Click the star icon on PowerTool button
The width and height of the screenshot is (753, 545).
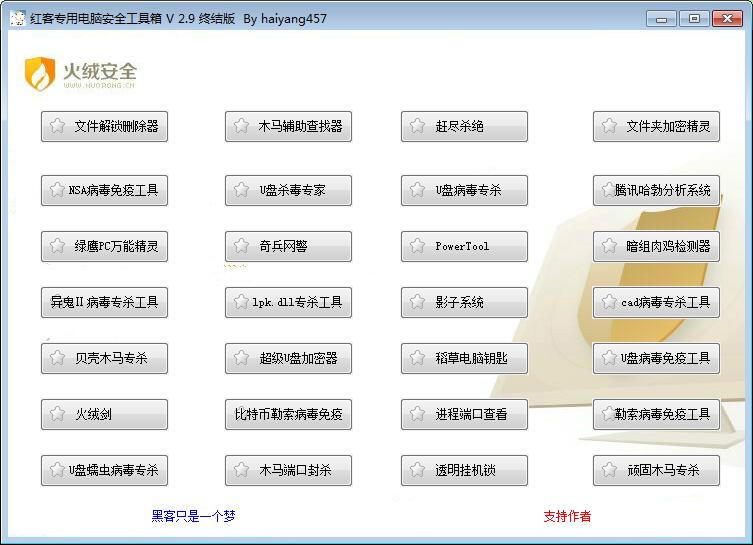[417, 246]
